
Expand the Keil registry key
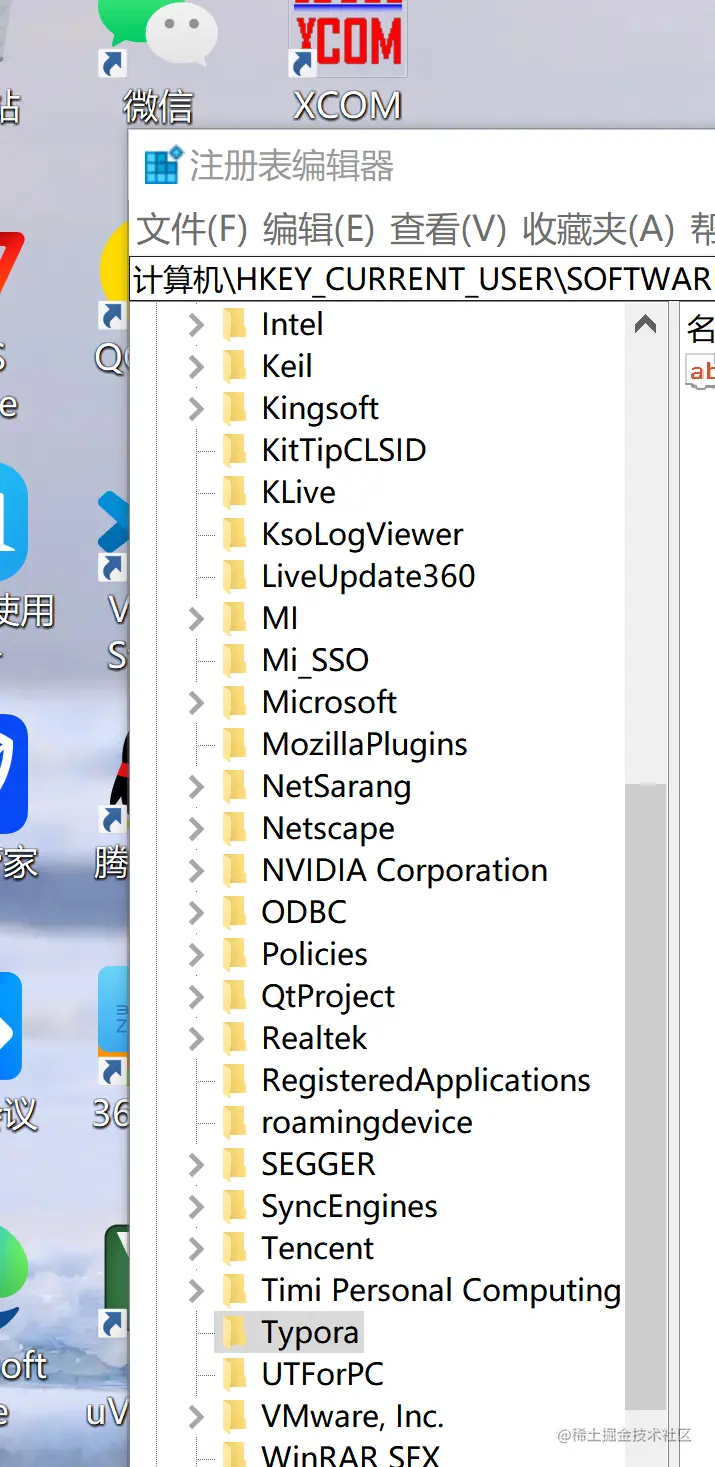(x=196, y=366)
